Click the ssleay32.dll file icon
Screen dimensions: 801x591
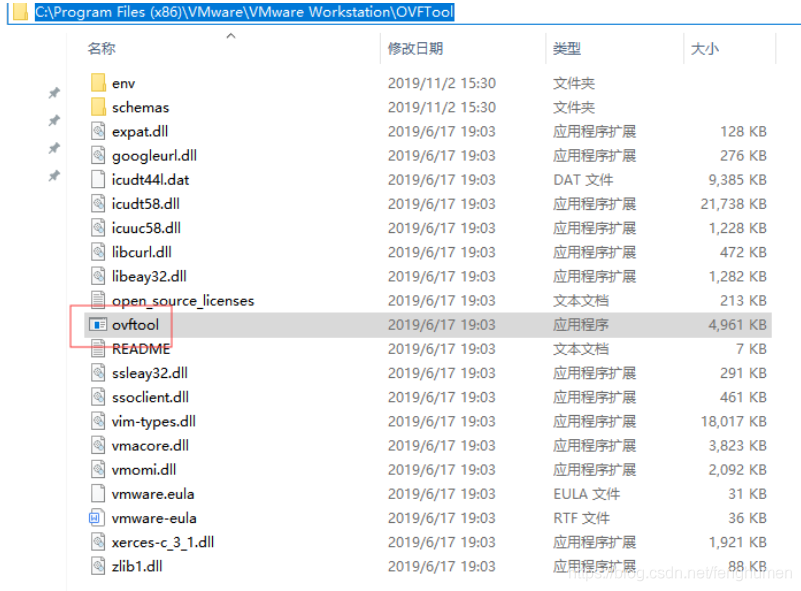pyautogui.click(x=98, y=373)
